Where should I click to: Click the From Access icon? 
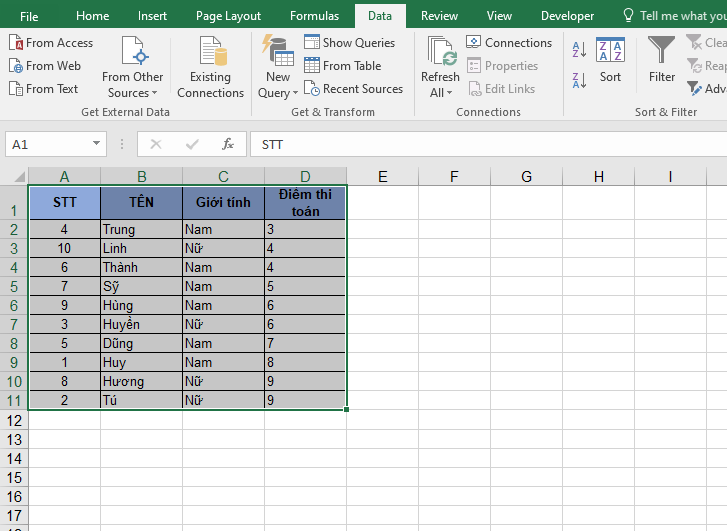tap(16, 43)
